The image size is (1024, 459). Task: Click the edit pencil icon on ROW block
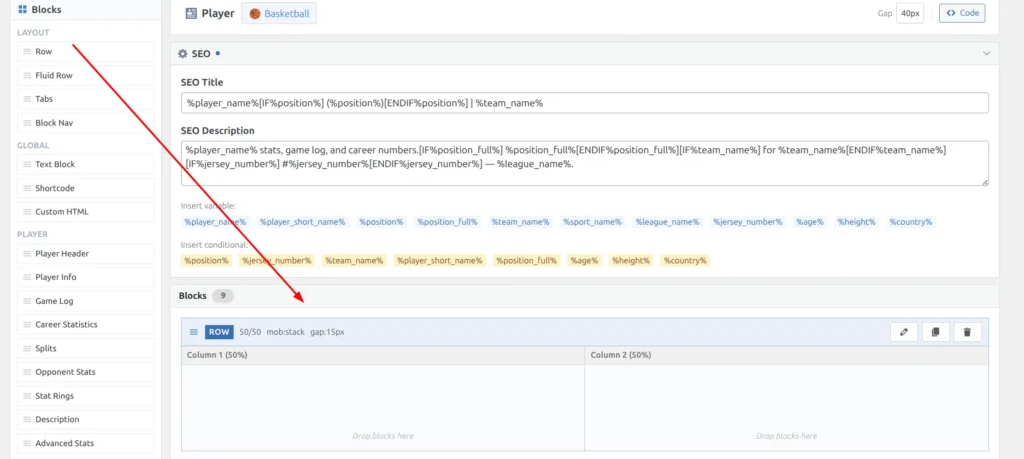[904, 332]
